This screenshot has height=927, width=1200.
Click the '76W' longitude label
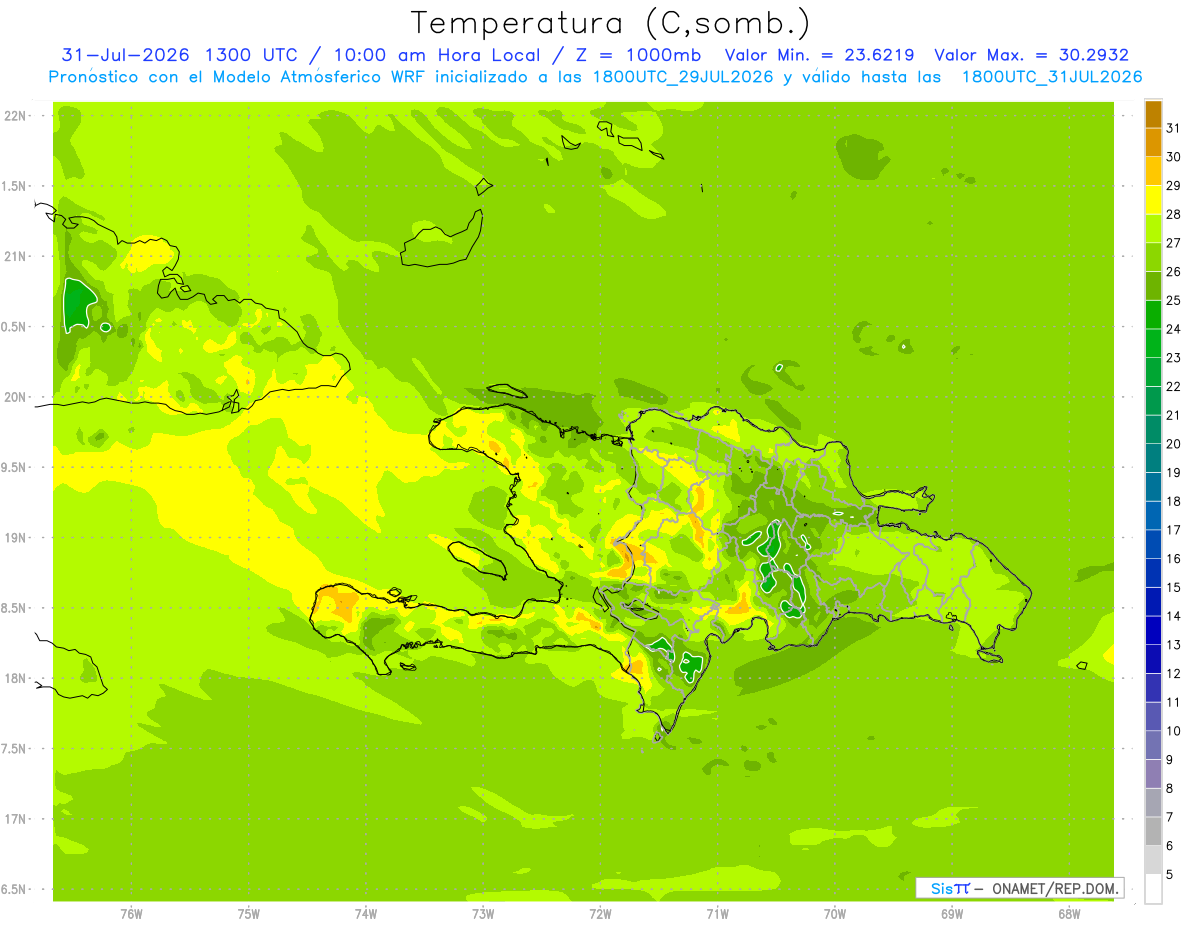click(131, 914)
